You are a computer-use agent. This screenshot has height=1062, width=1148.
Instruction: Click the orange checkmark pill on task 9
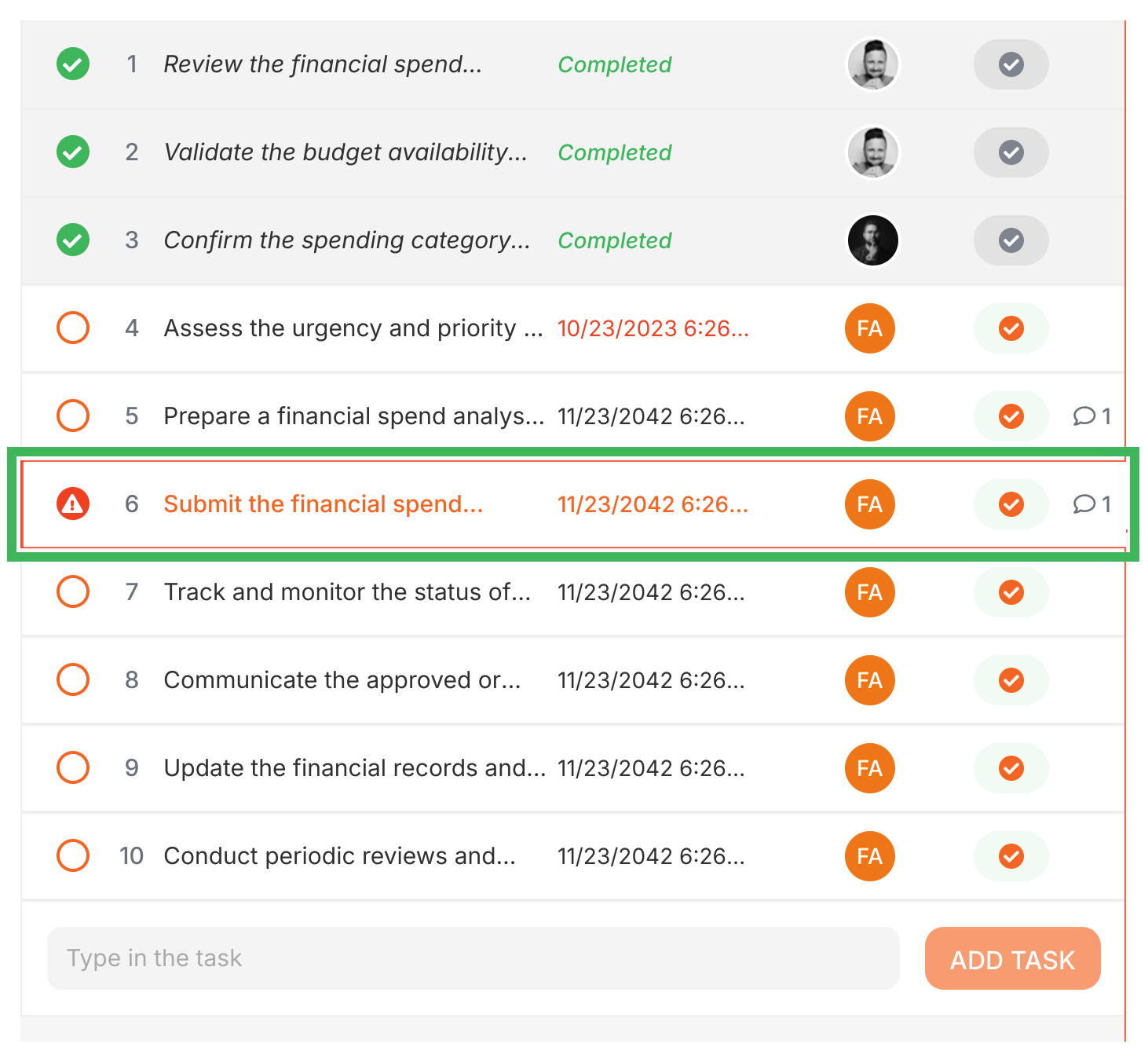click(x=1011, y=768)
